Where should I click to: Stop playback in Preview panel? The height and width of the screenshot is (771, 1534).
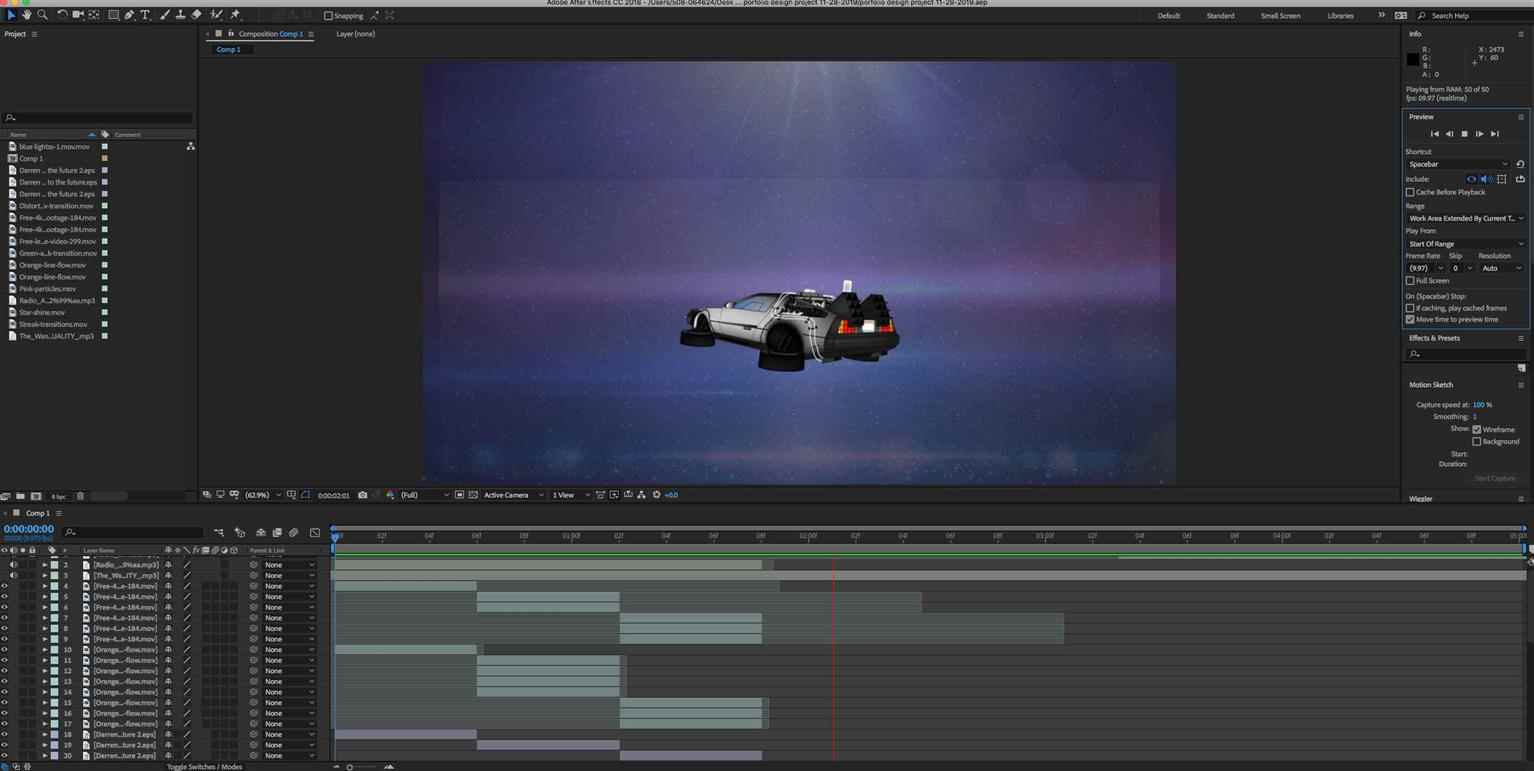pyautogui.click(x=1465, y=134)
